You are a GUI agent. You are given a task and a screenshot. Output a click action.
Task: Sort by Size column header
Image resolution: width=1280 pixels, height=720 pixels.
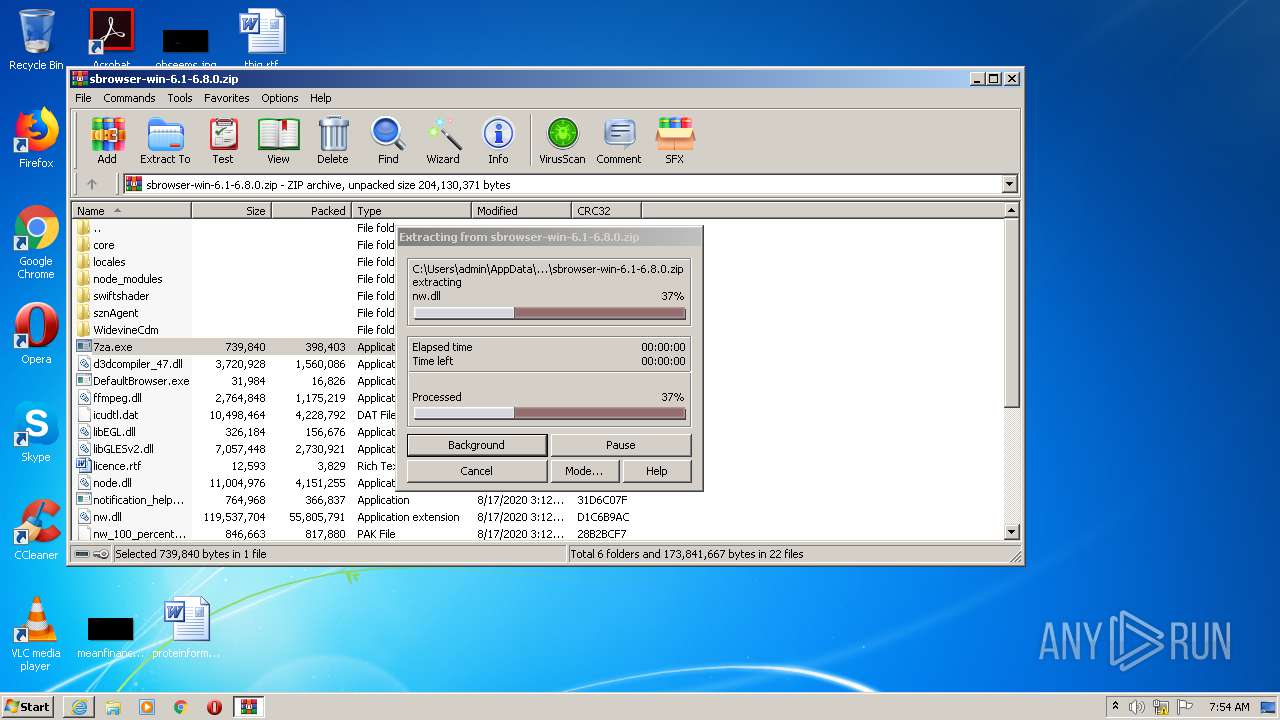(x=231, y=211)
